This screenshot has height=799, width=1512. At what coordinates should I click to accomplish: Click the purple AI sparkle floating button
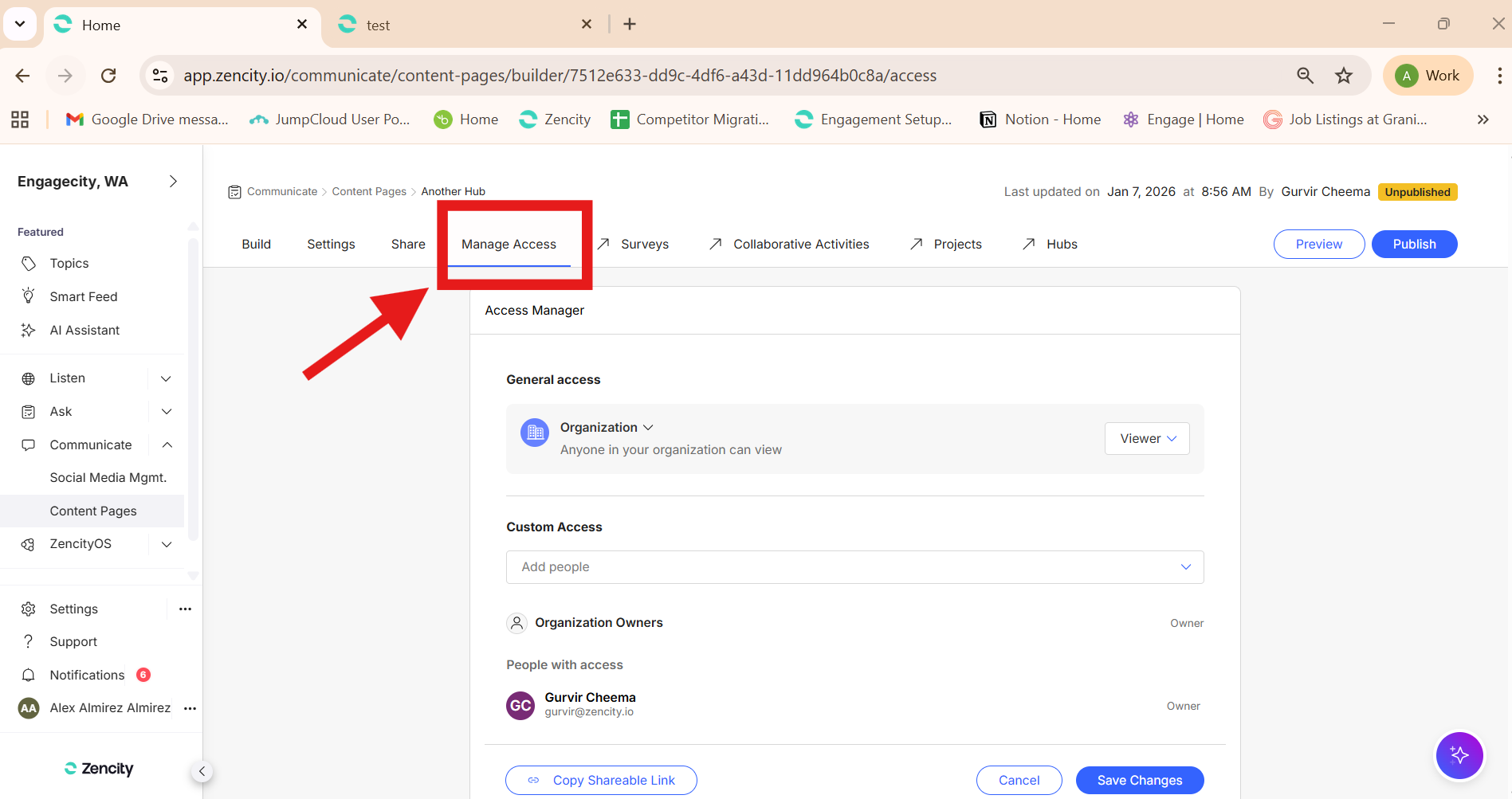pyautogui.click(x=1459, y=755)
